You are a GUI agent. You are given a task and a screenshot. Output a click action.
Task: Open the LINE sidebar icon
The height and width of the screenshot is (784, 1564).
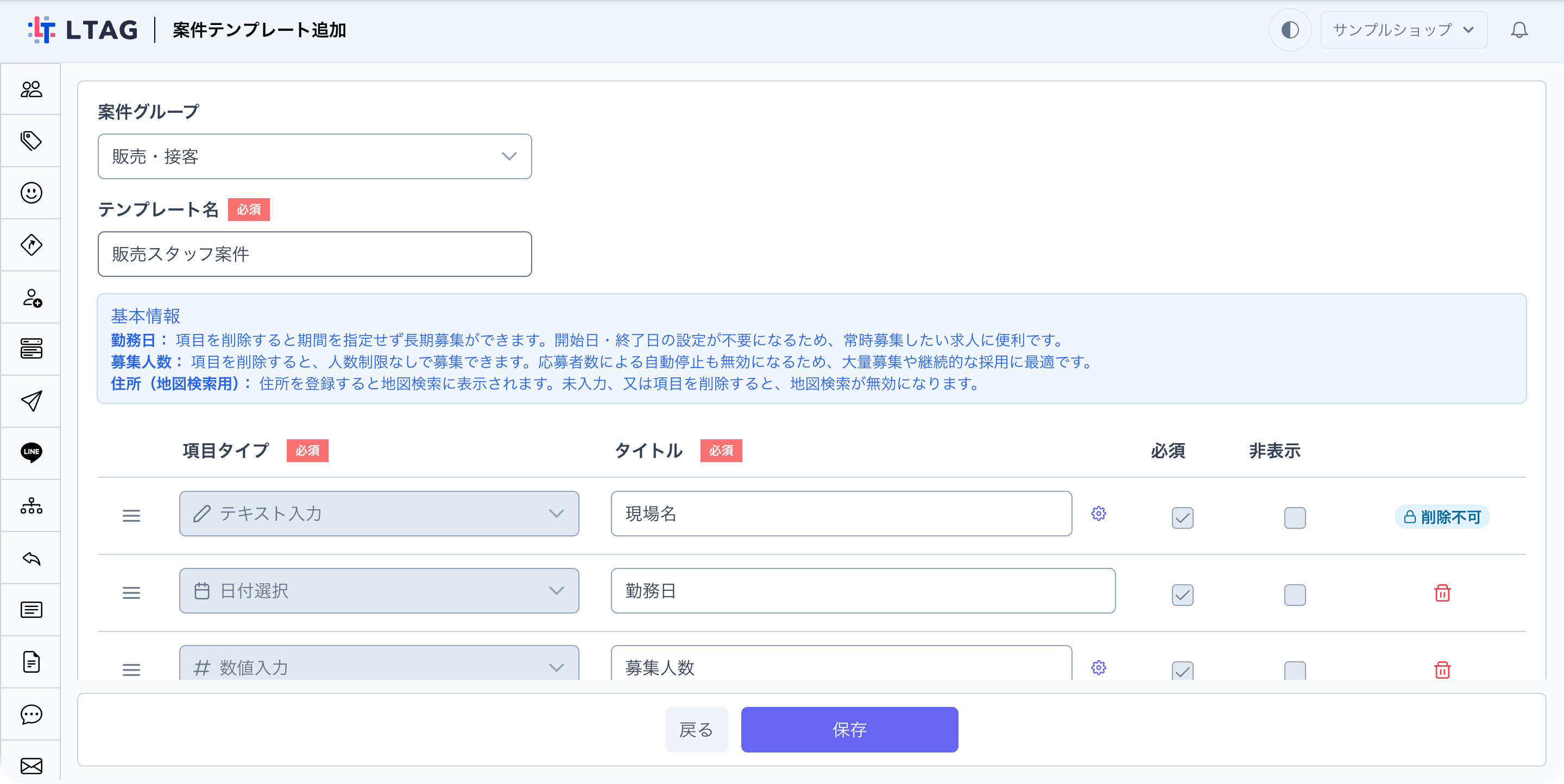31,453
